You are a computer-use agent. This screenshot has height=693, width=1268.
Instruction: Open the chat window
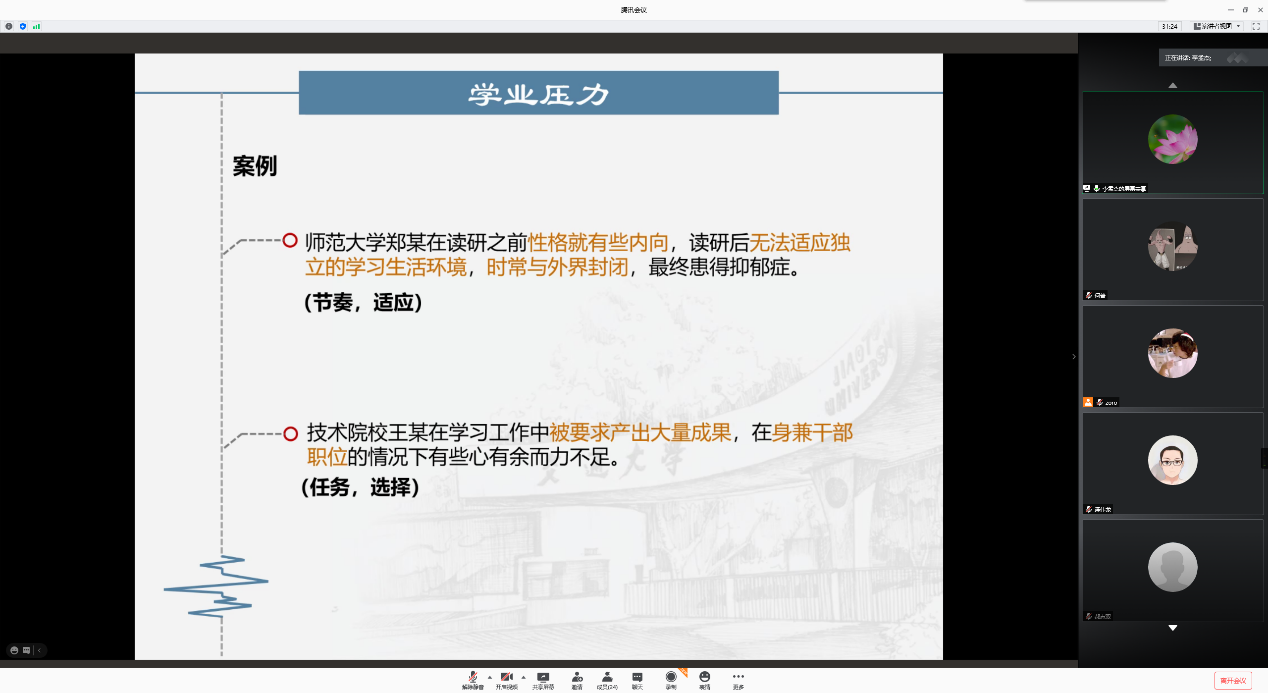(637, 680)
